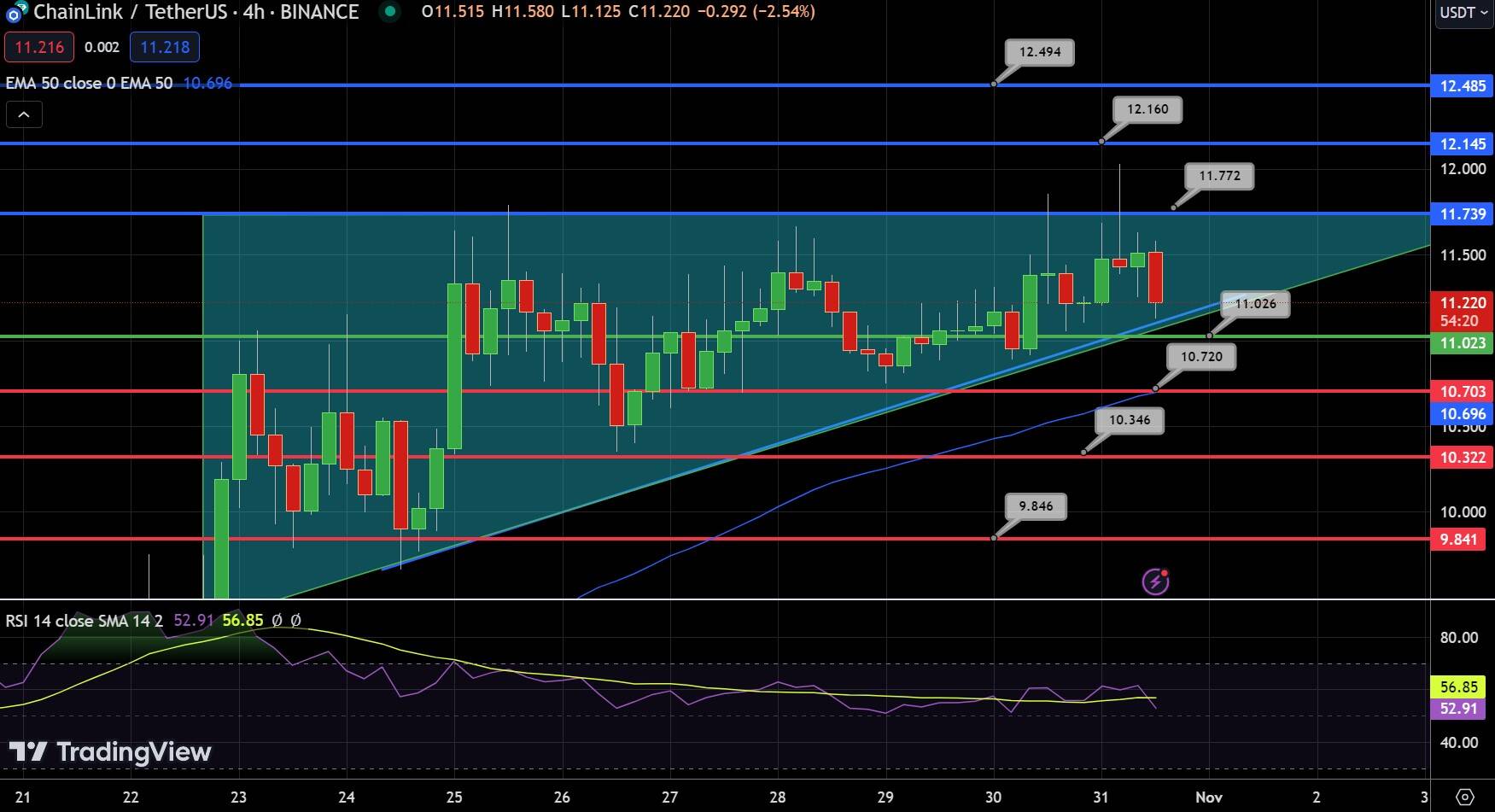Click the 40.00 RSI scale label
Screen dimensions: 1495x812
click(1458, 743)
